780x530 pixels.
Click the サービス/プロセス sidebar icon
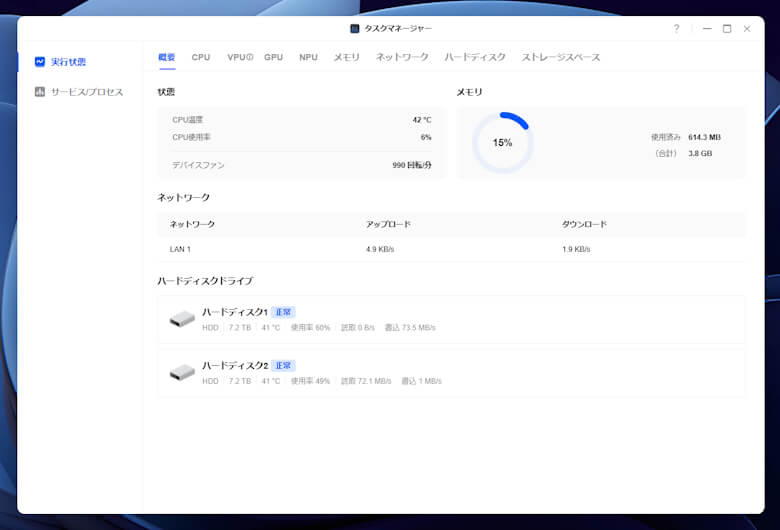pyautogui.click(x=39, y=92)
